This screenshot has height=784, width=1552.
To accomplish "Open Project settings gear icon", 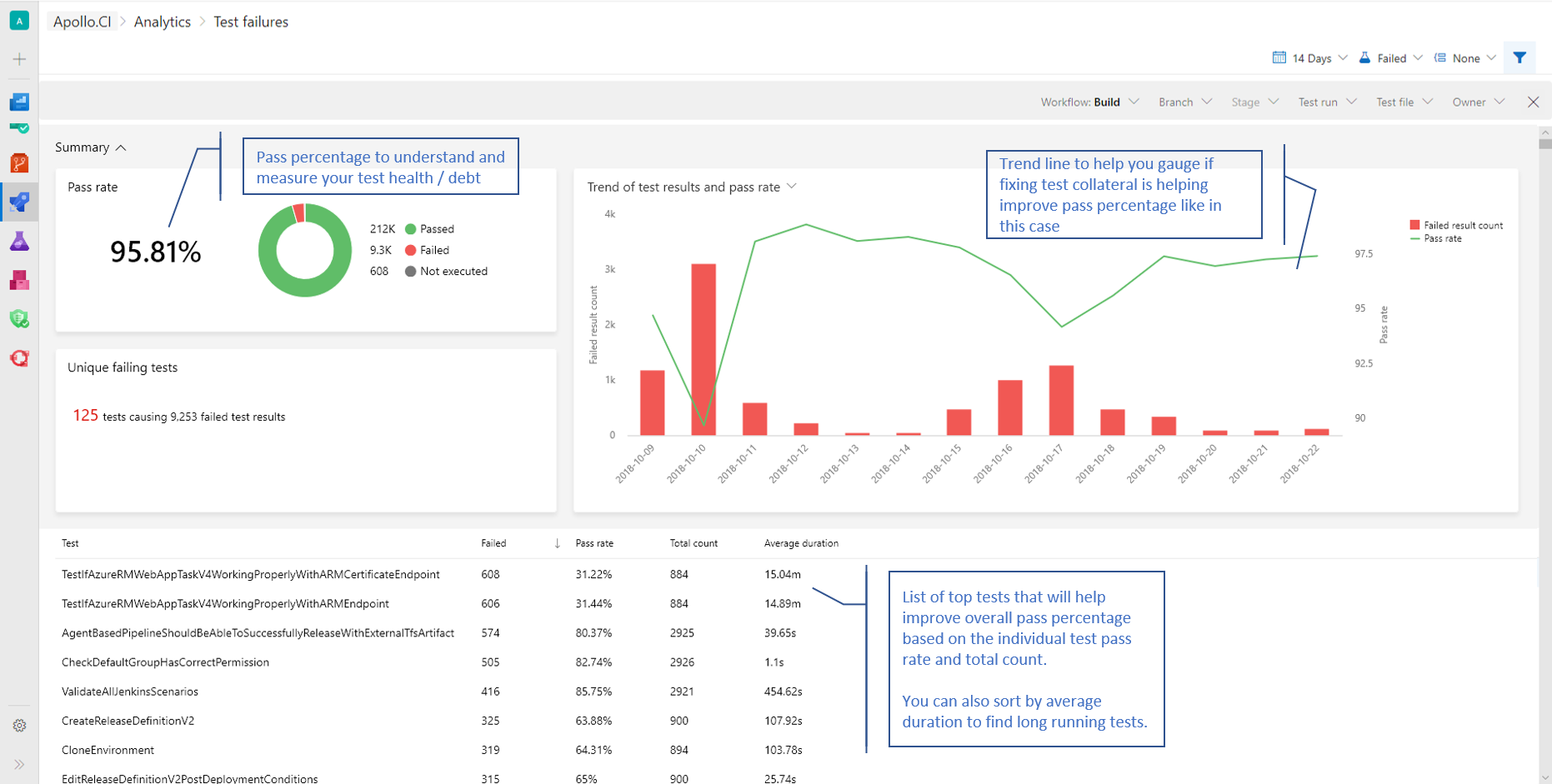I will (x=19, y=725).
